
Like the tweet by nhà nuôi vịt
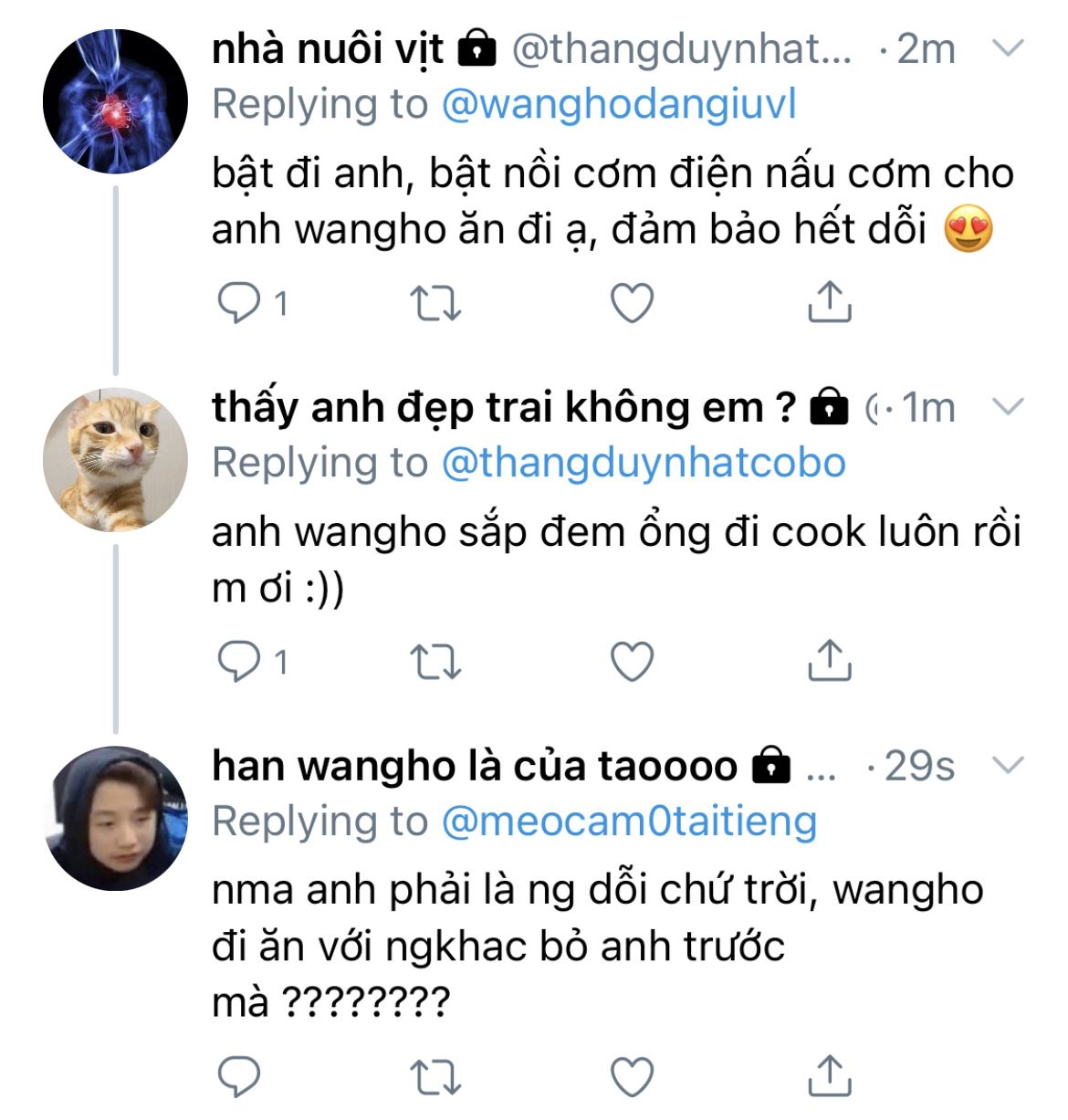pyautogui.click(x=632, y=303)
